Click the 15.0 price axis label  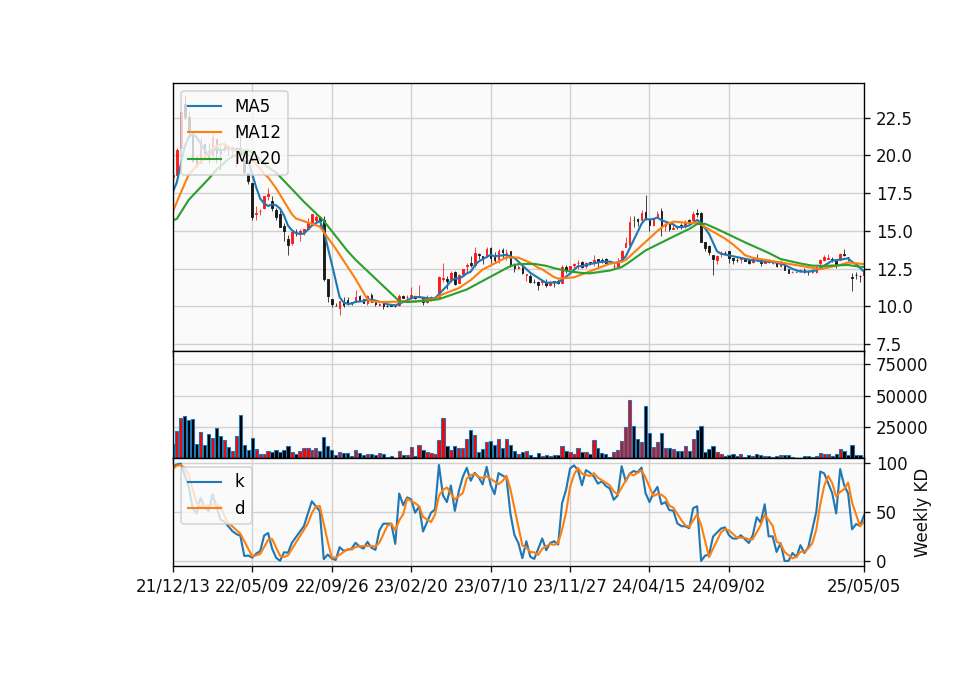click(x=894, y=231)
